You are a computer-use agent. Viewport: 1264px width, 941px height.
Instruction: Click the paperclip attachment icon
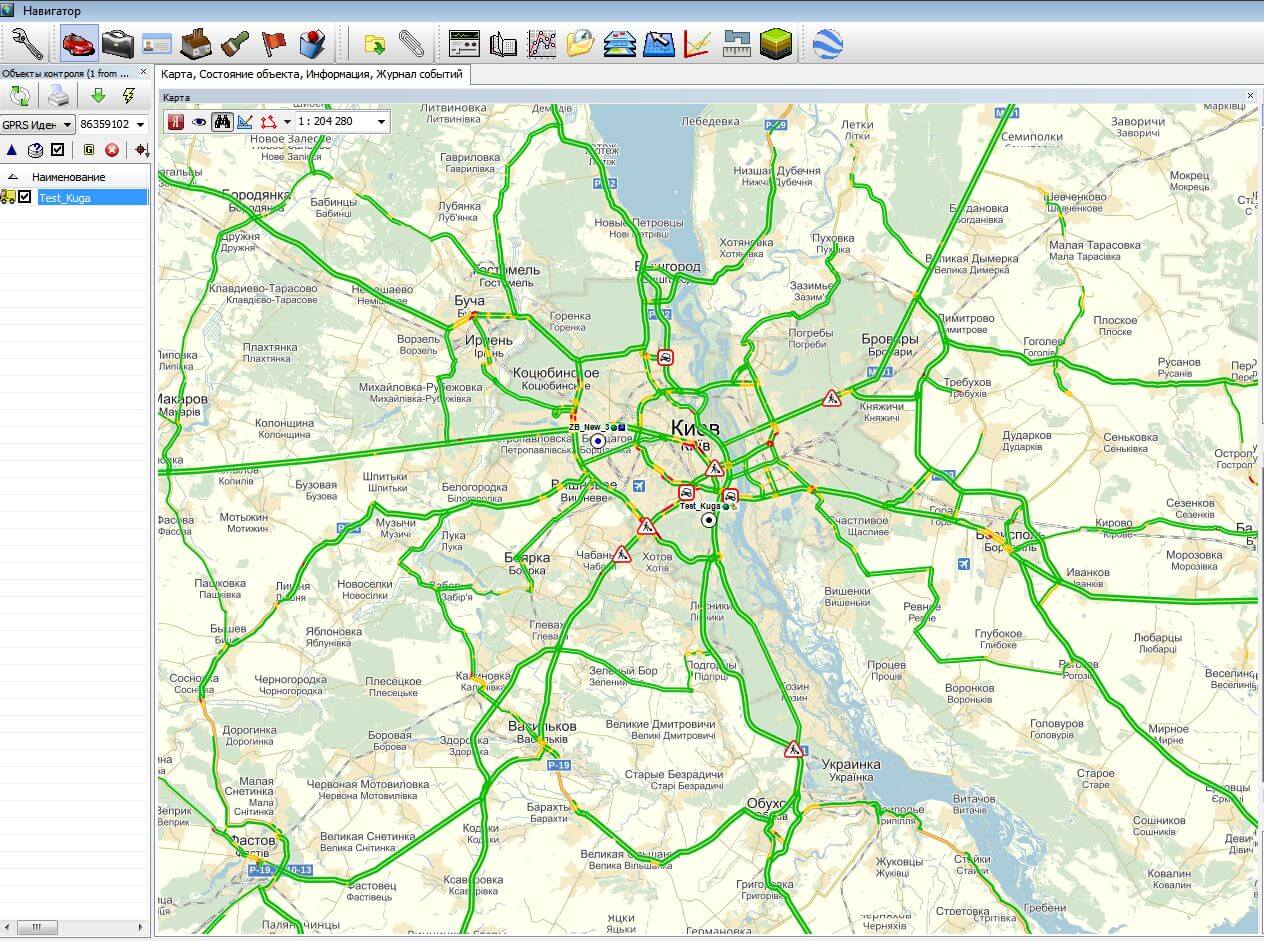point(411,44)
